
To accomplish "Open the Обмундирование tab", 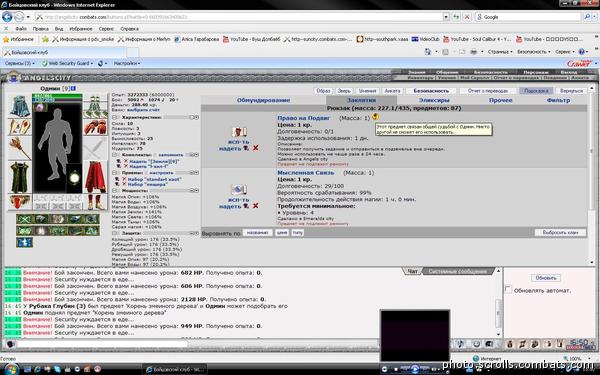I will pos(263,100).
